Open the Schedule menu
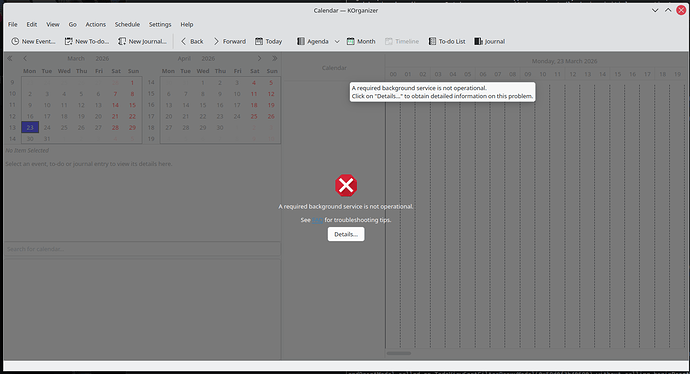Screen dimensions: 690x374 [127, 24]
